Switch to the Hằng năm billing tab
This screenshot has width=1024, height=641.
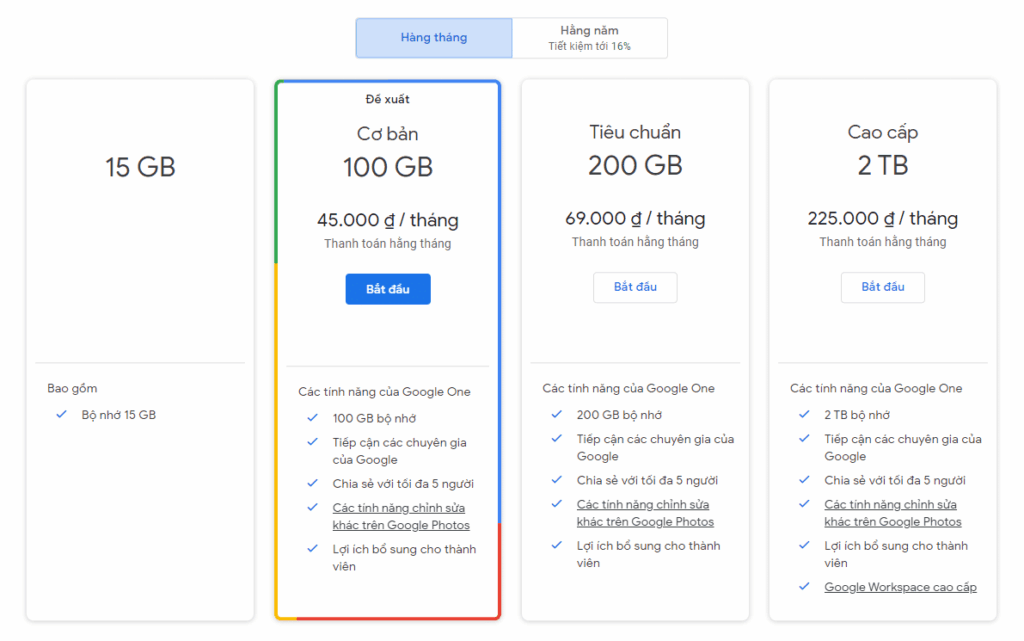click(590, 38)
